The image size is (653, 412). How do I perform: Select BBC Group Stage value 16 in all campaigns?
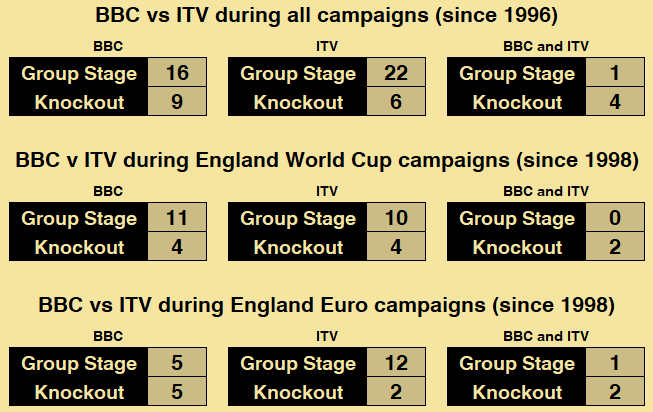176,73
